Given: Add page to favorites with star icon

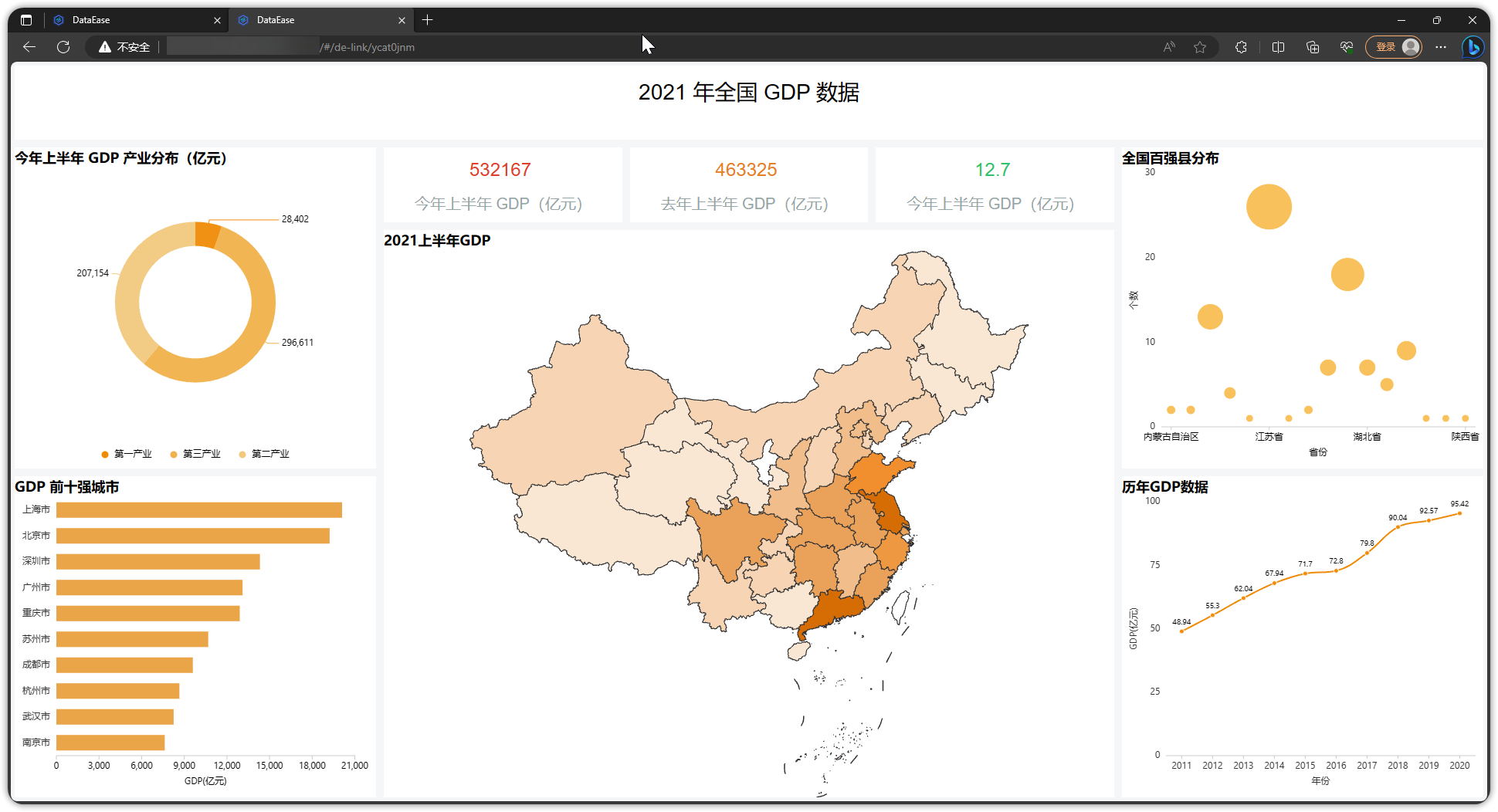Looking at the screenshot, I should pos(1200,47).
